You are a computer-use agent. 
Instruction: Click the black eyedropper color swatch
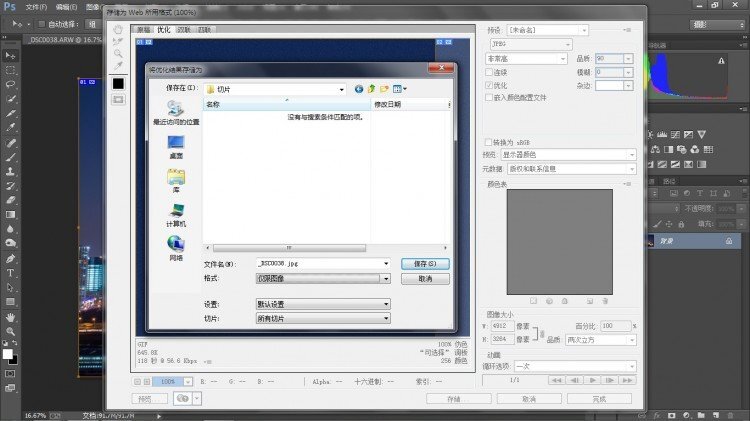point(118,83)
